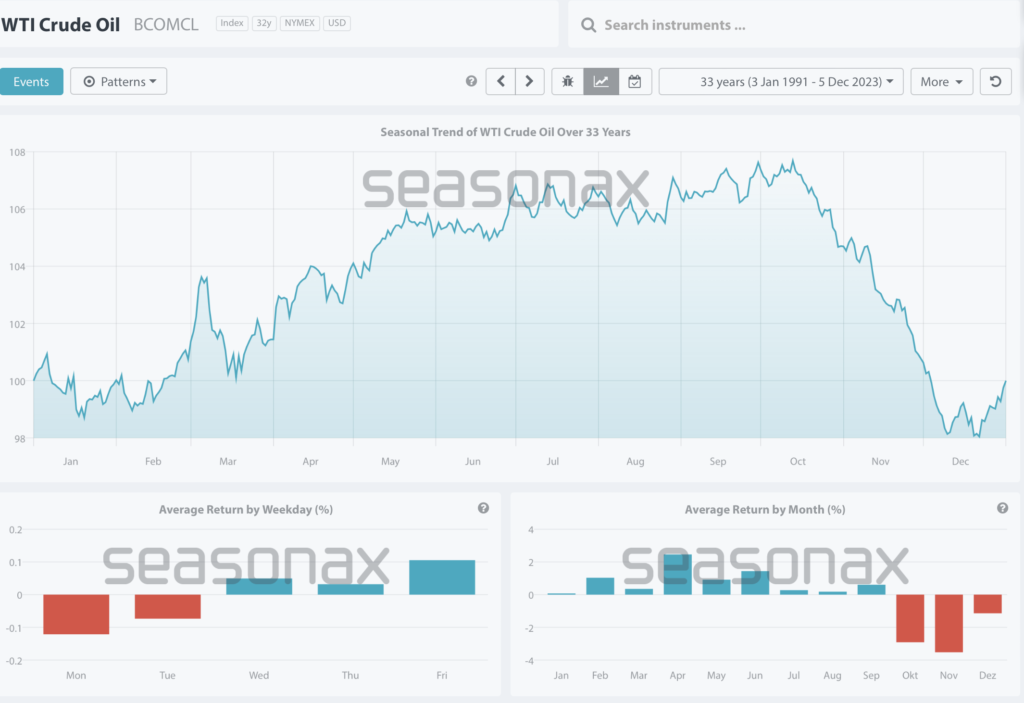Screen dimensions: 1024x703
Task: Expand the Patterns dropdown
Action: click(x=118, y=81)
